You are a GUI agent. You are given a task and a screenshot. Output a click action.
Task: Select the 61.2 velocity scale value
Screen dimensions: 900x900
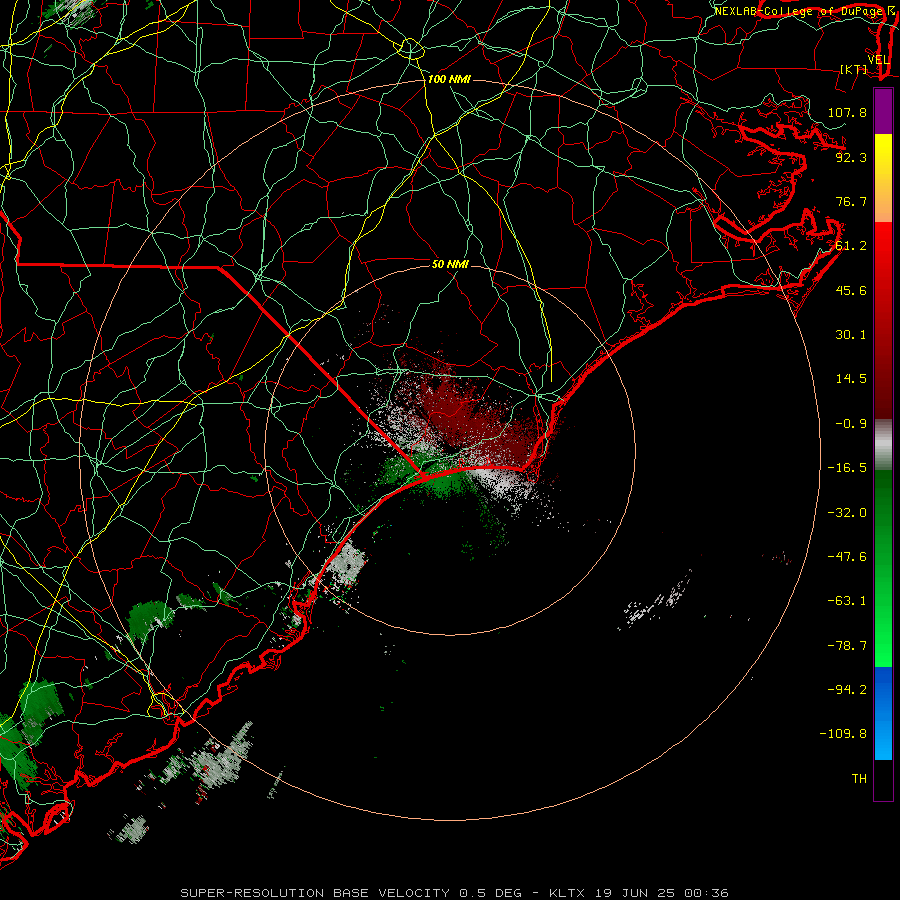[851, 246]
